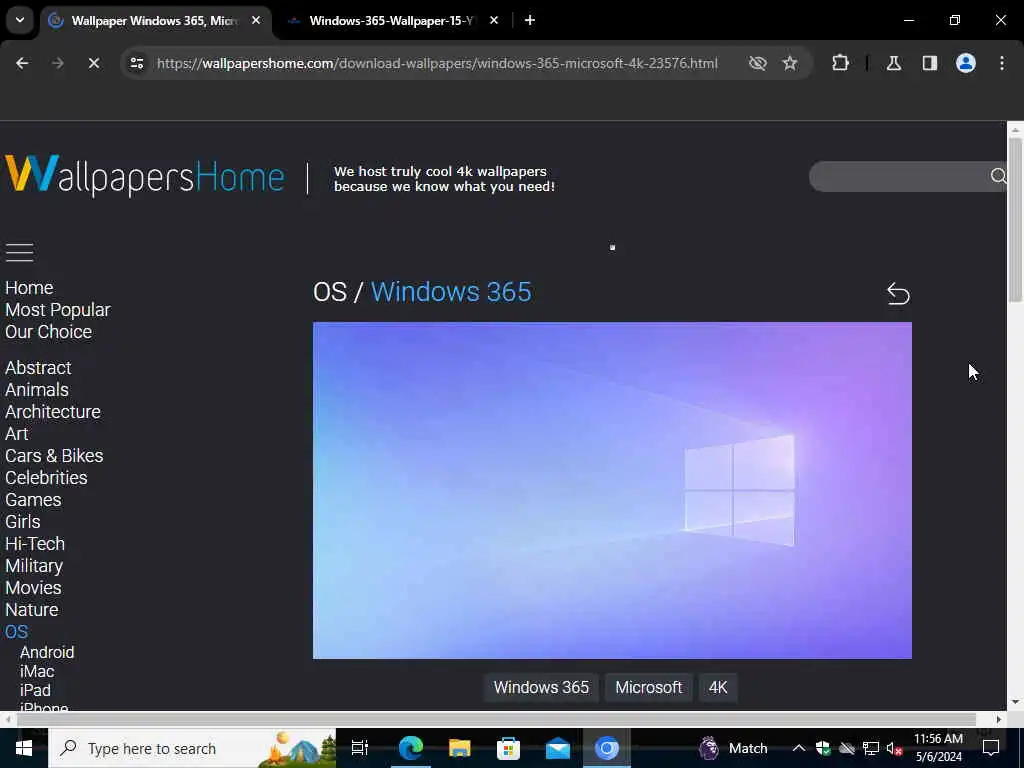Select the Architecture category
The width and height of the screenshot is (1024, 768).
point(53,412)
